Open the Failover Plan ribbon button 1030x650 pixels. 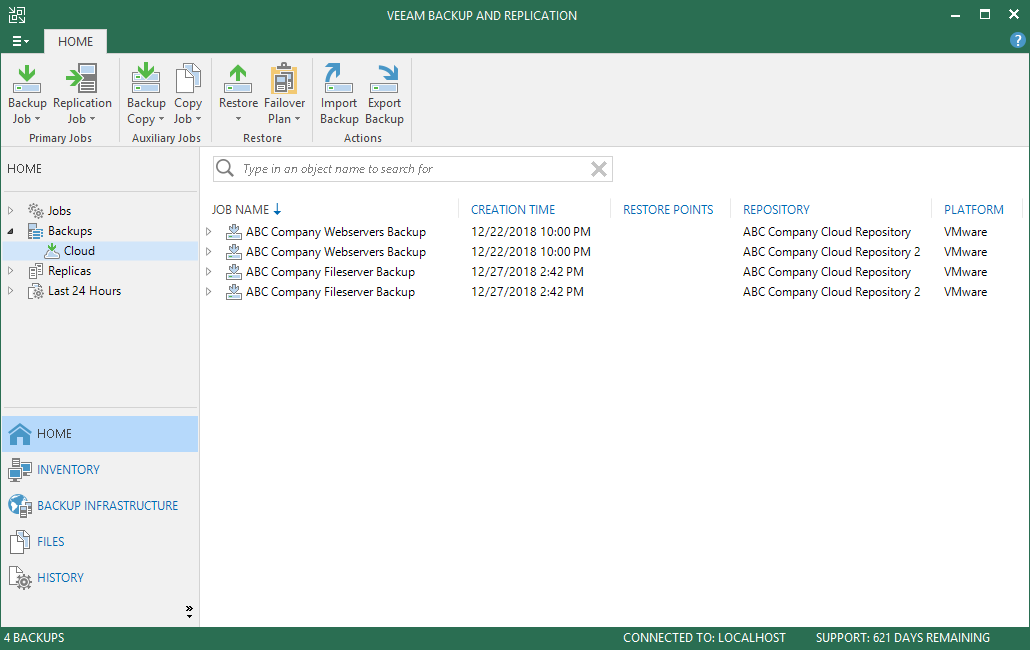point(284,93)
